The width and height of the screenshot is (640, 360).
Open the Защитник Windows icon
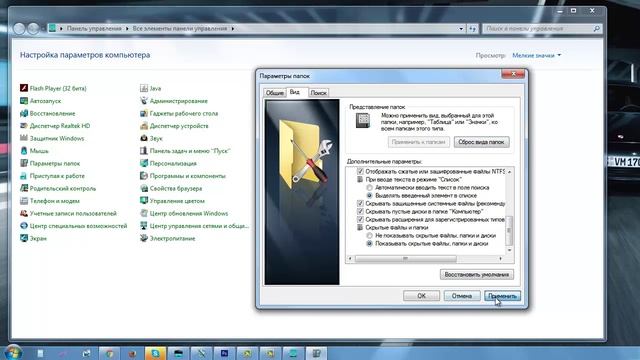click(x=24, y=138)
